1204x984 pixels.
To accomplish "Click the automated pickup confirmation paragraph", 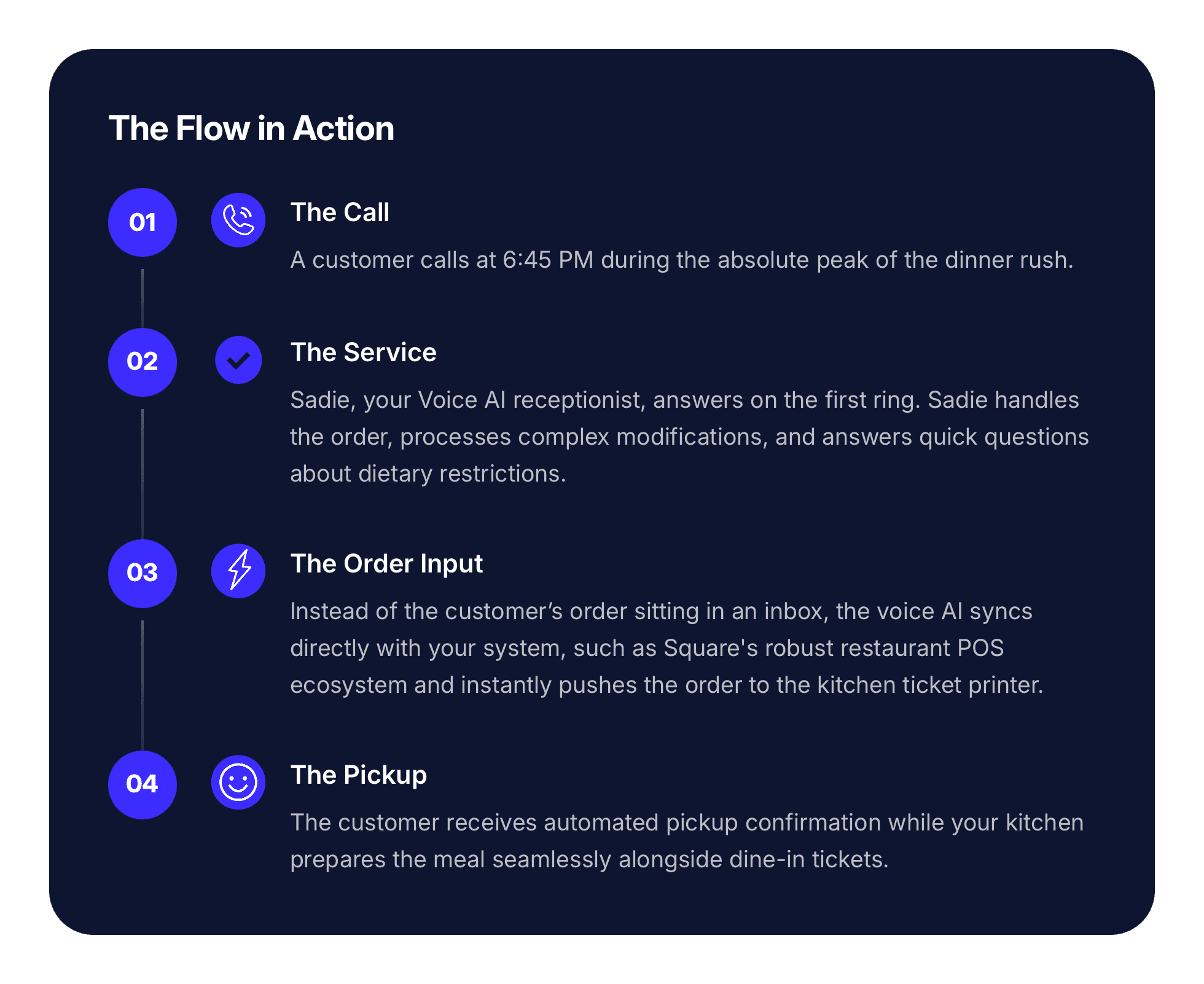I will click(687, 841).
